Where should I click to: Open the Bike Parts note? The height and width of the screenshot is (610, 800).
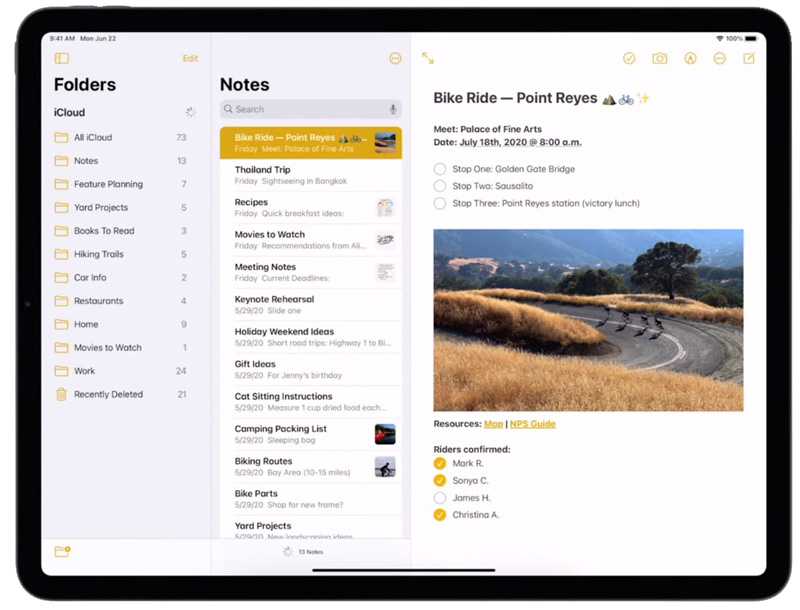pos(311,499)
